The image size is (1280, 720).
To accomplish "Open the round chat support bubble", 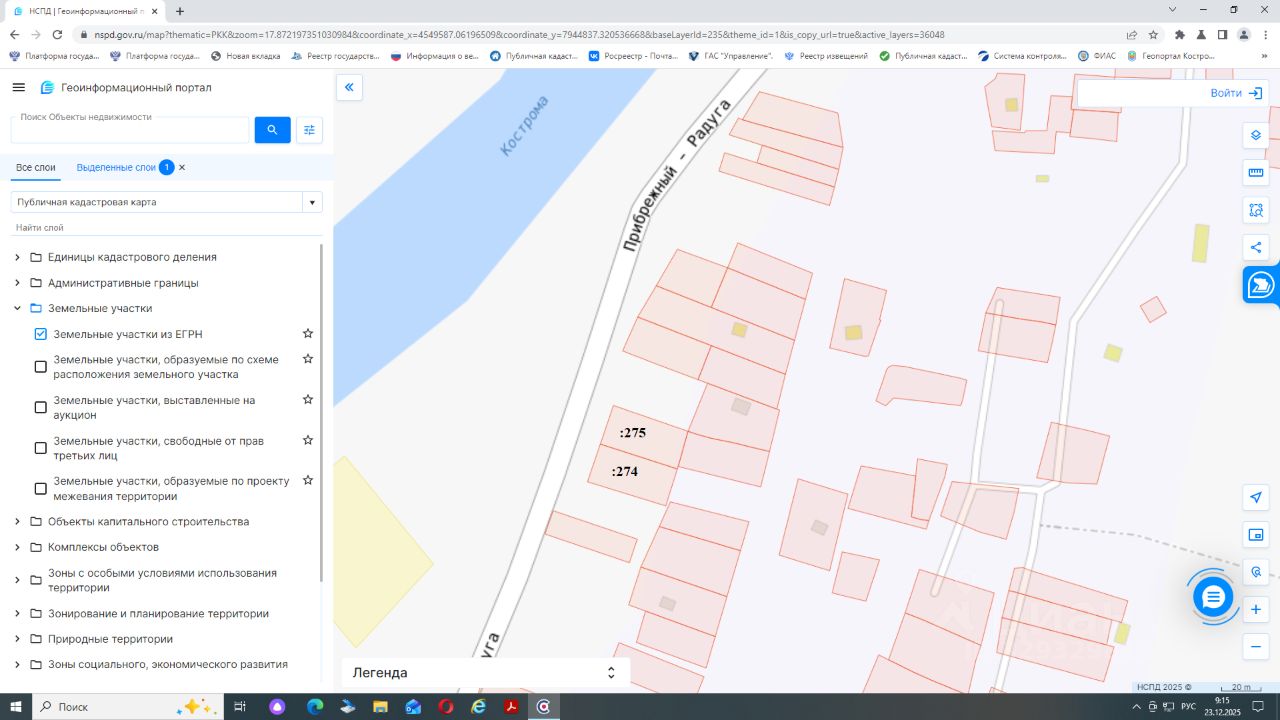I will (1213, 597).
